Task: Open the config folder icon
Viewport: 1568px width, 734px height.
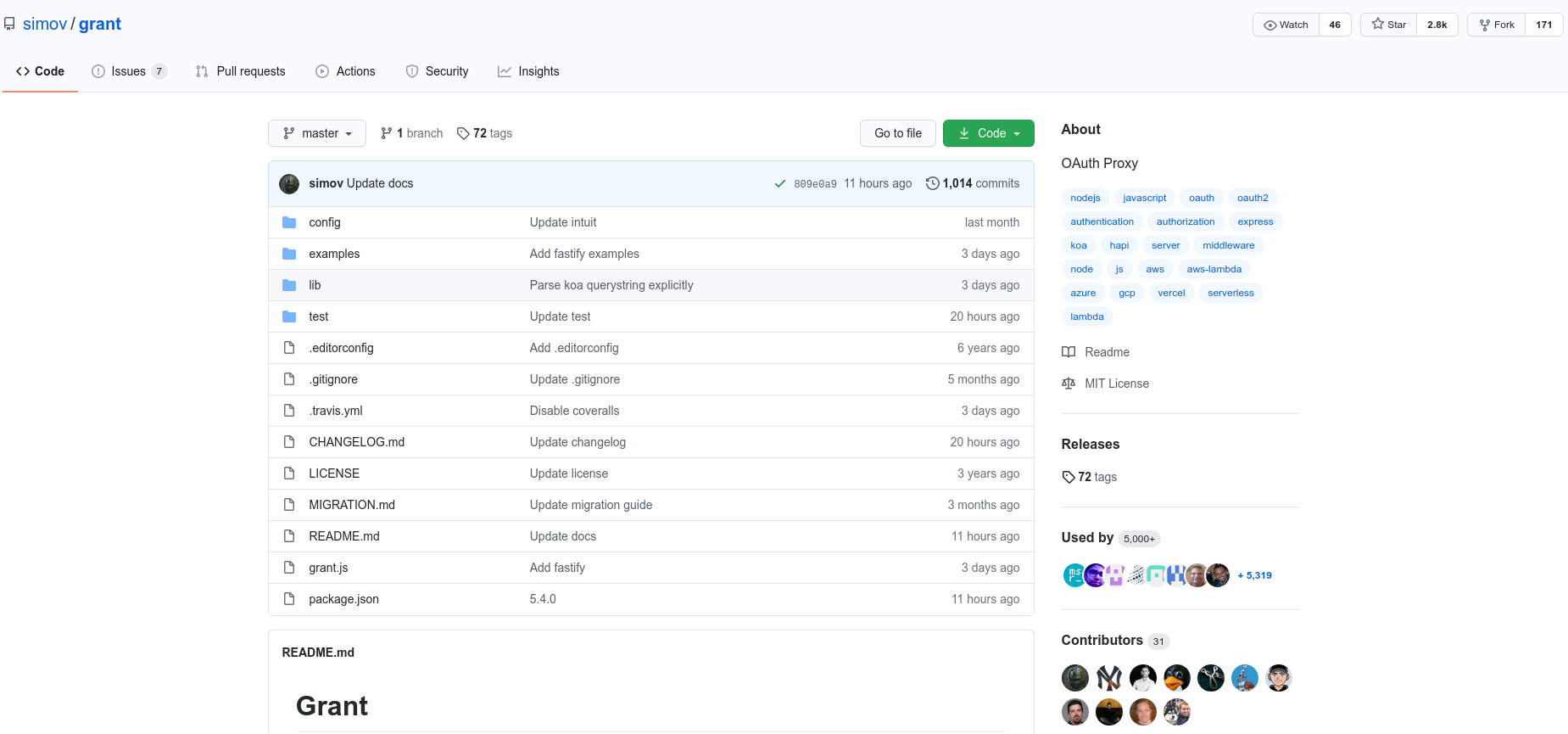Action: click(x=289, y=222)
